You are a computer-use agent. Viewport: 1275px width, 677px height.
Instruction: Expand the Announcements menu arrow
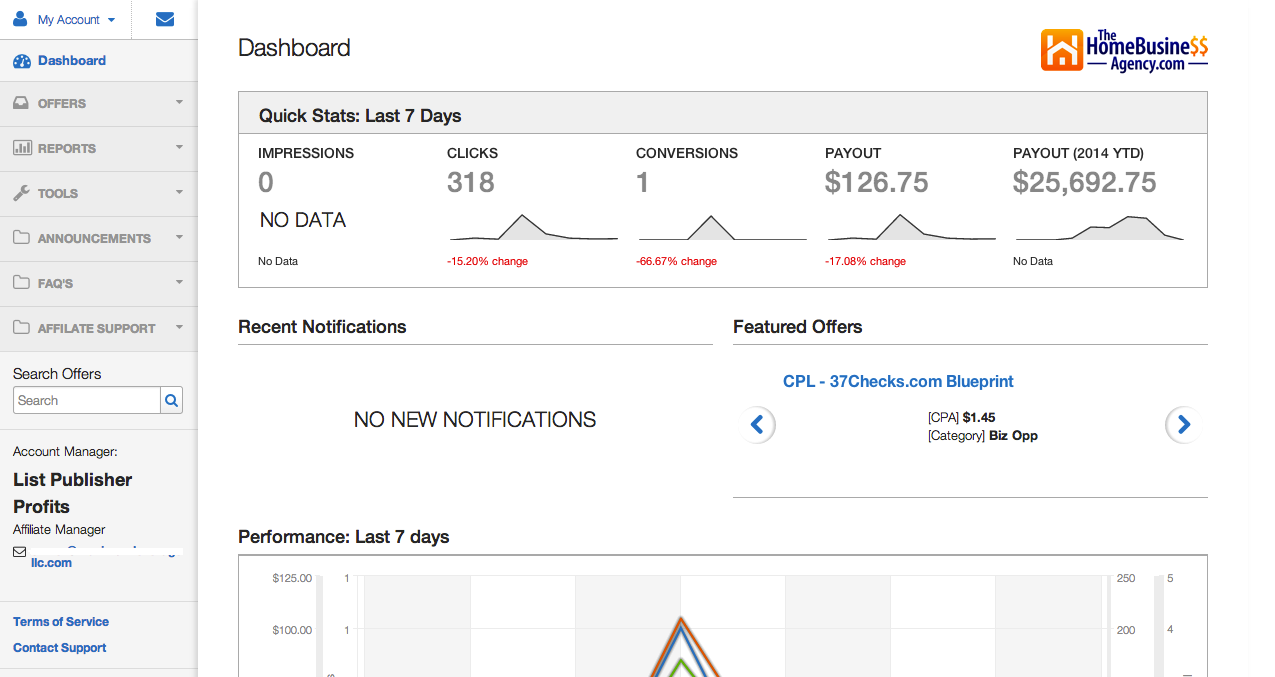pos(179,237)
